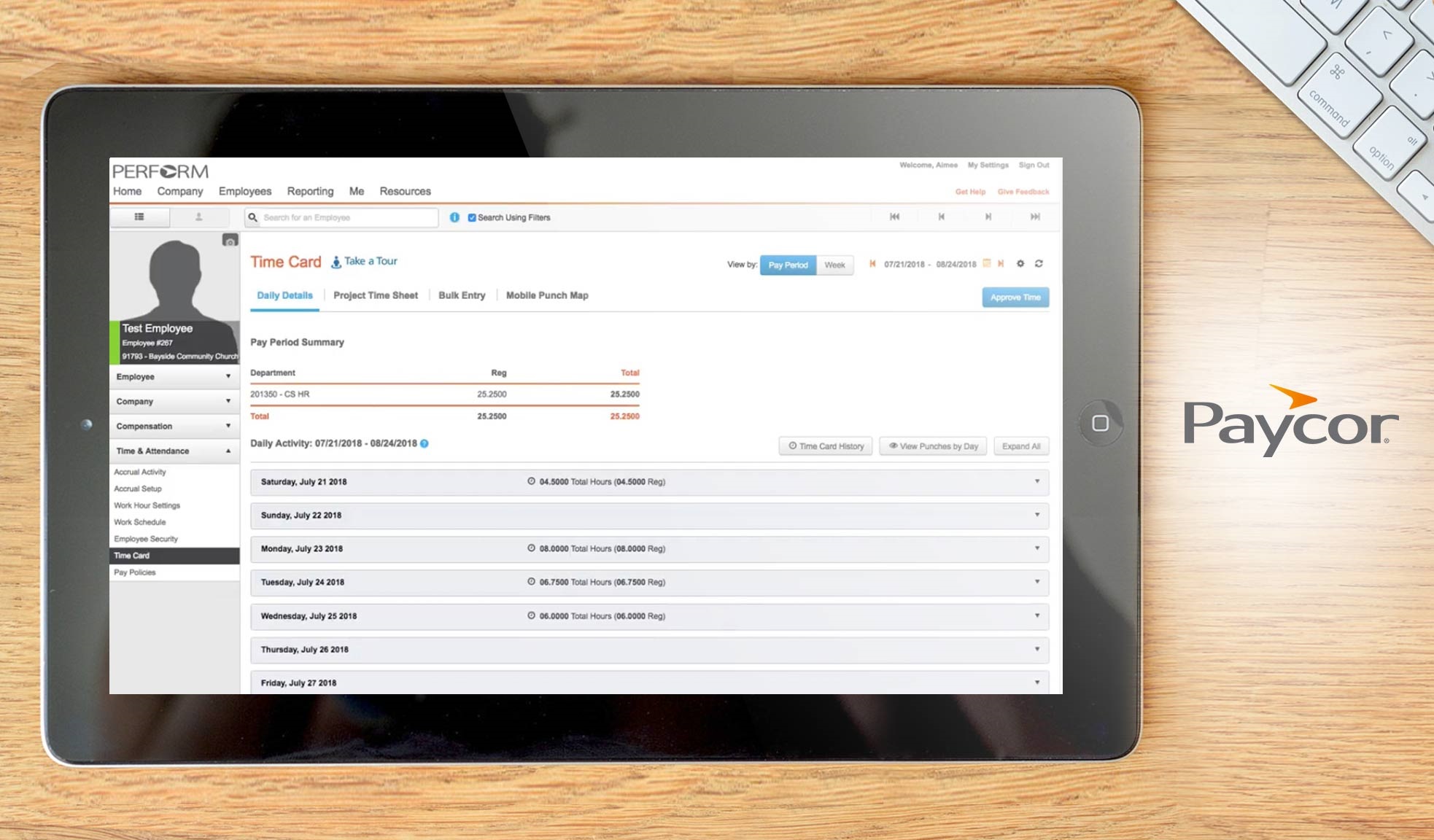Expand the Company sidebar section
The height and width of the screenshot is (840, 1434).
pyautogui.click(x=174, y=402)
